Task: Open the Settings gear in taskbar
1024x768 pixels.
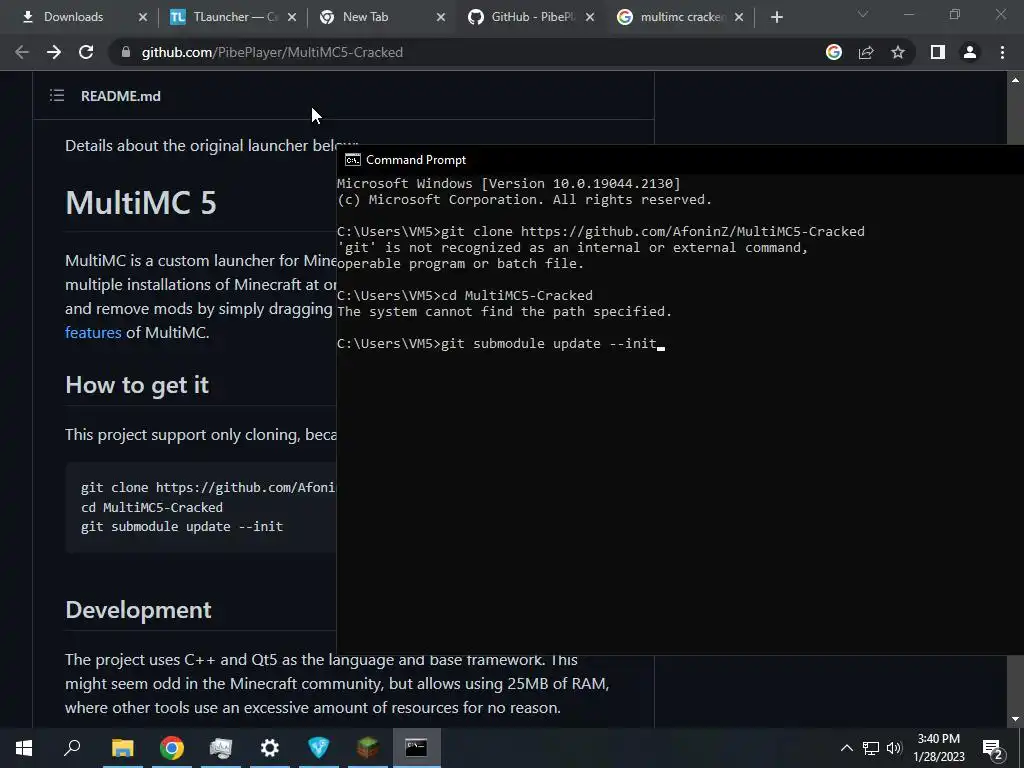Action: click(270, 748)
